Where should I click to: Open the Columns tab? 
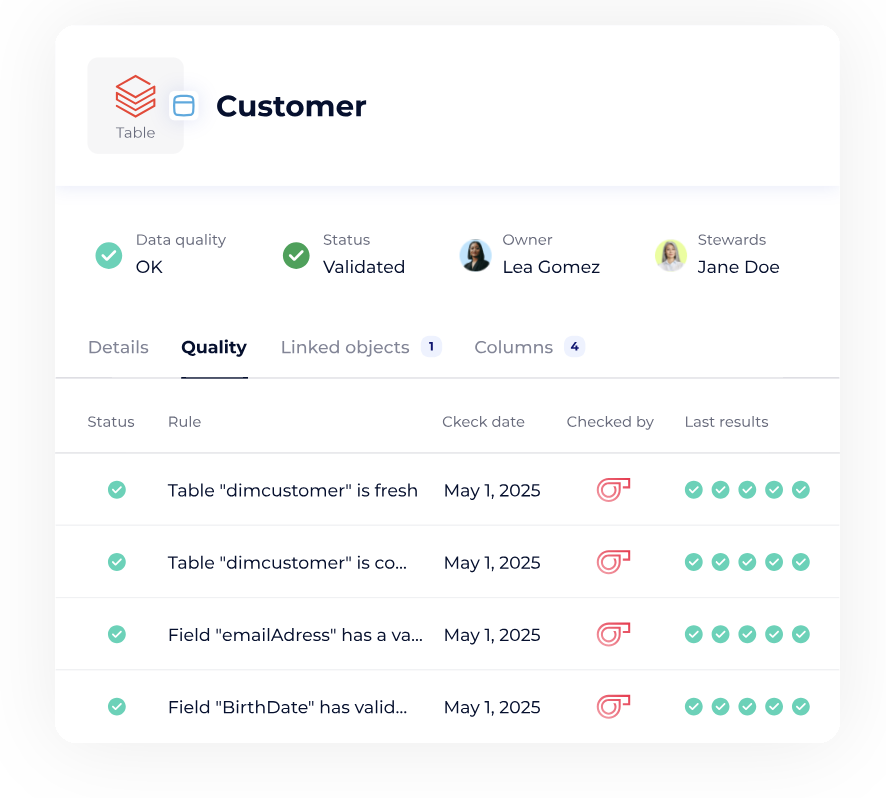(x=513, y=347)
